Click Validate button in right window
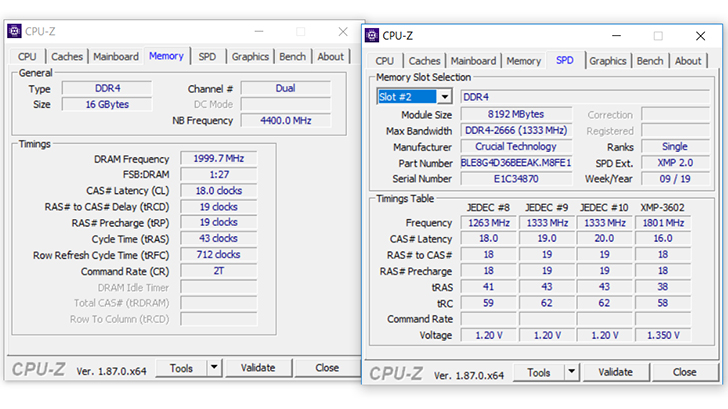This screenshot has height=409, width=728. click(x=616, y=372)
